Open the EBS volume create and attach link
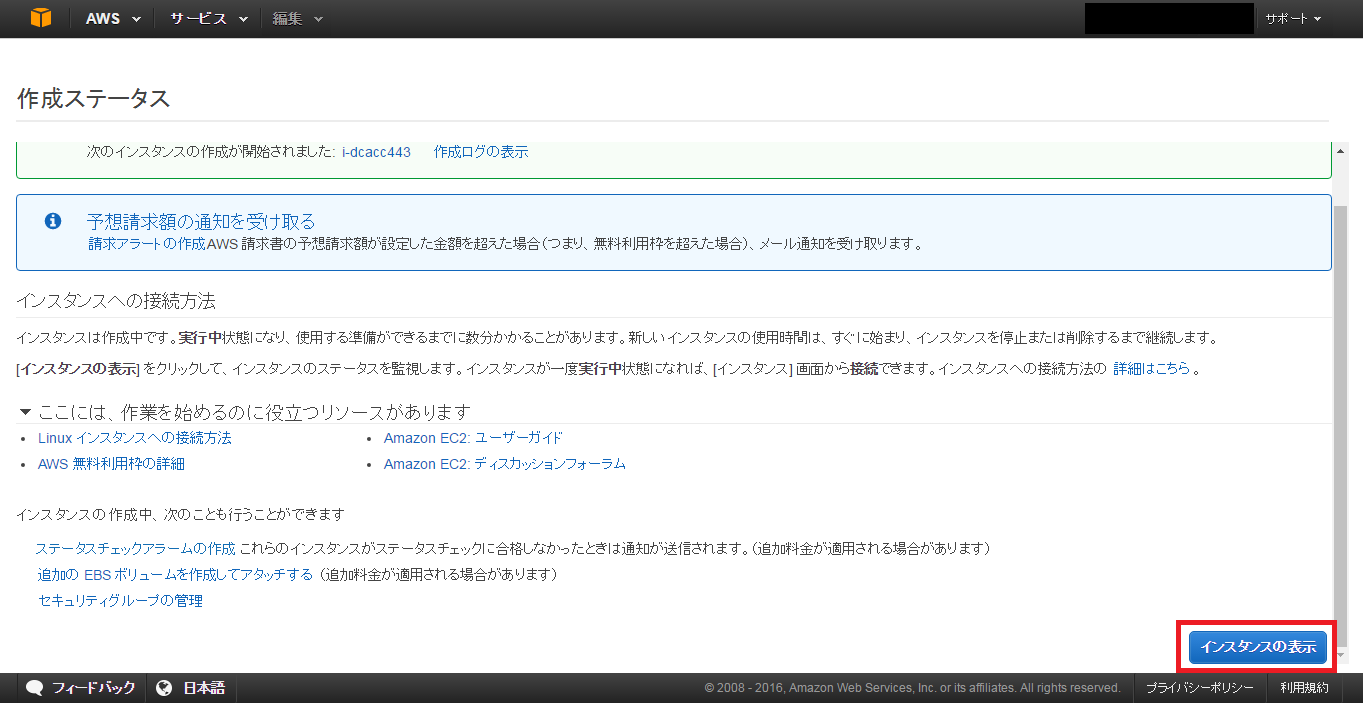The height and width of the screenshot is (703, 1363). tap(175, 575)
